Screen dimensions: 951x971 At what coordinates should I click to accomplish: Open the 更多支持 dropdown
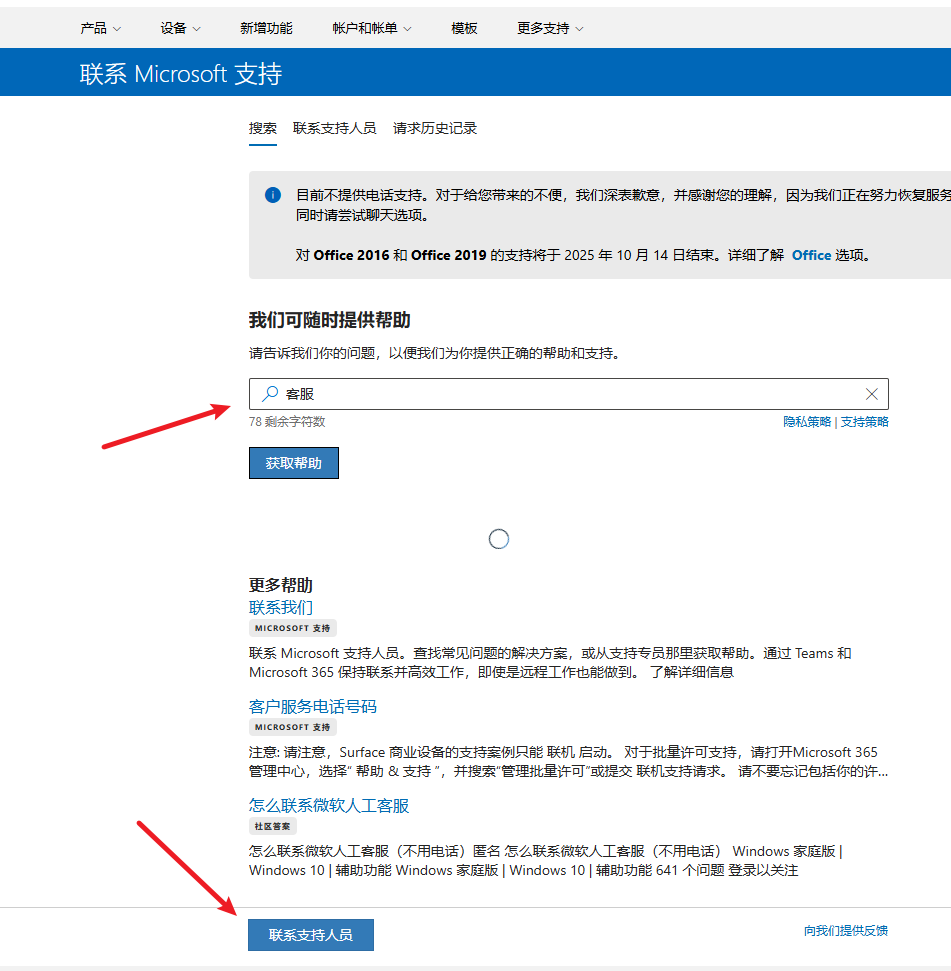click(x=550, y=28)
